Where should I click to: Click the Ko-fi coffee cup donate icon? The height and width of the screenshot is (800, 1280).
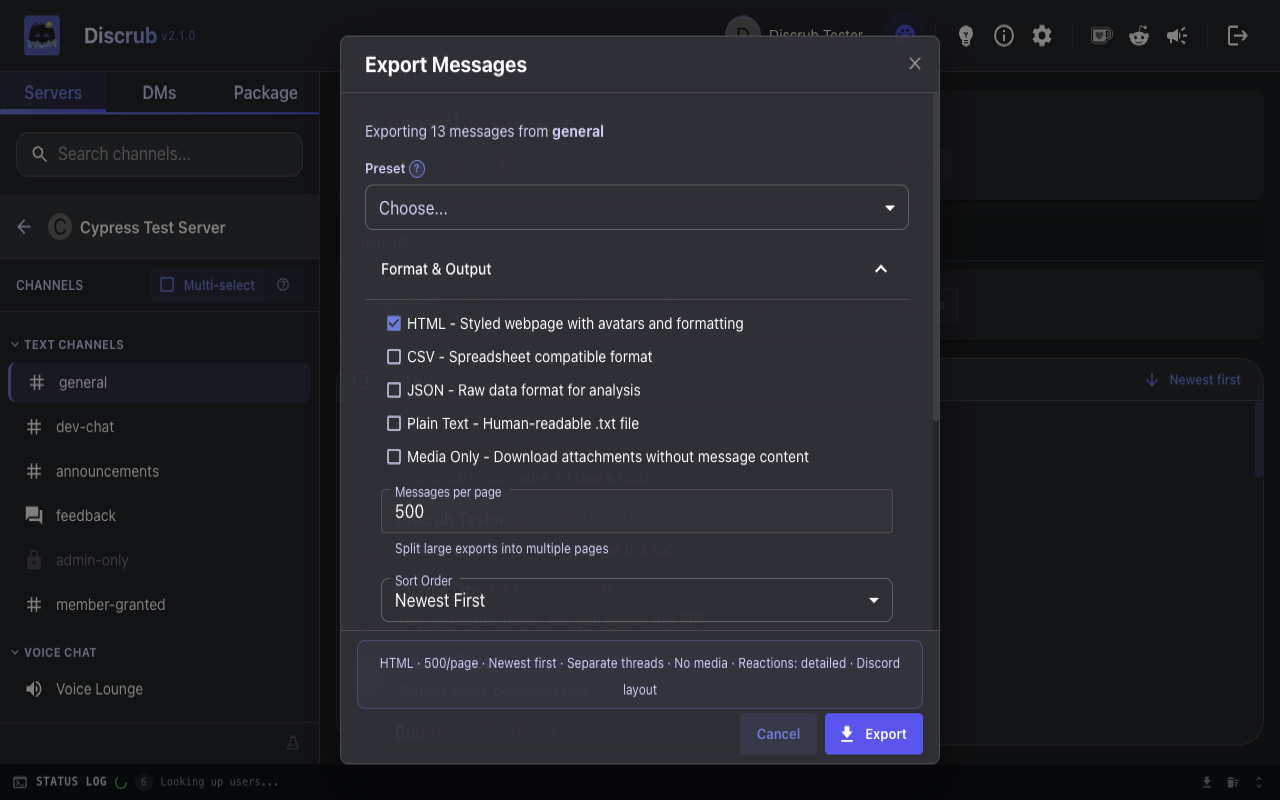tap(1101, 36)
